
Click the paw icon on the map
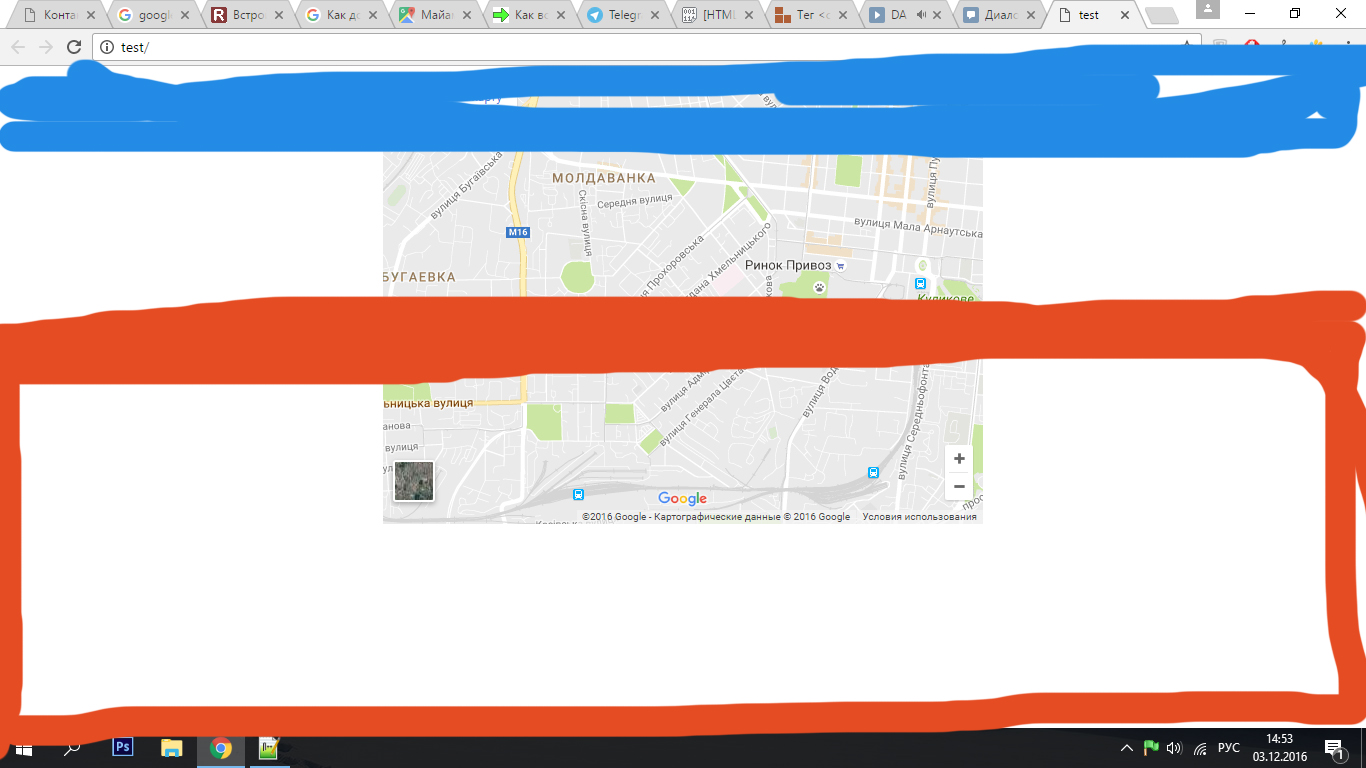pos(820,287)
